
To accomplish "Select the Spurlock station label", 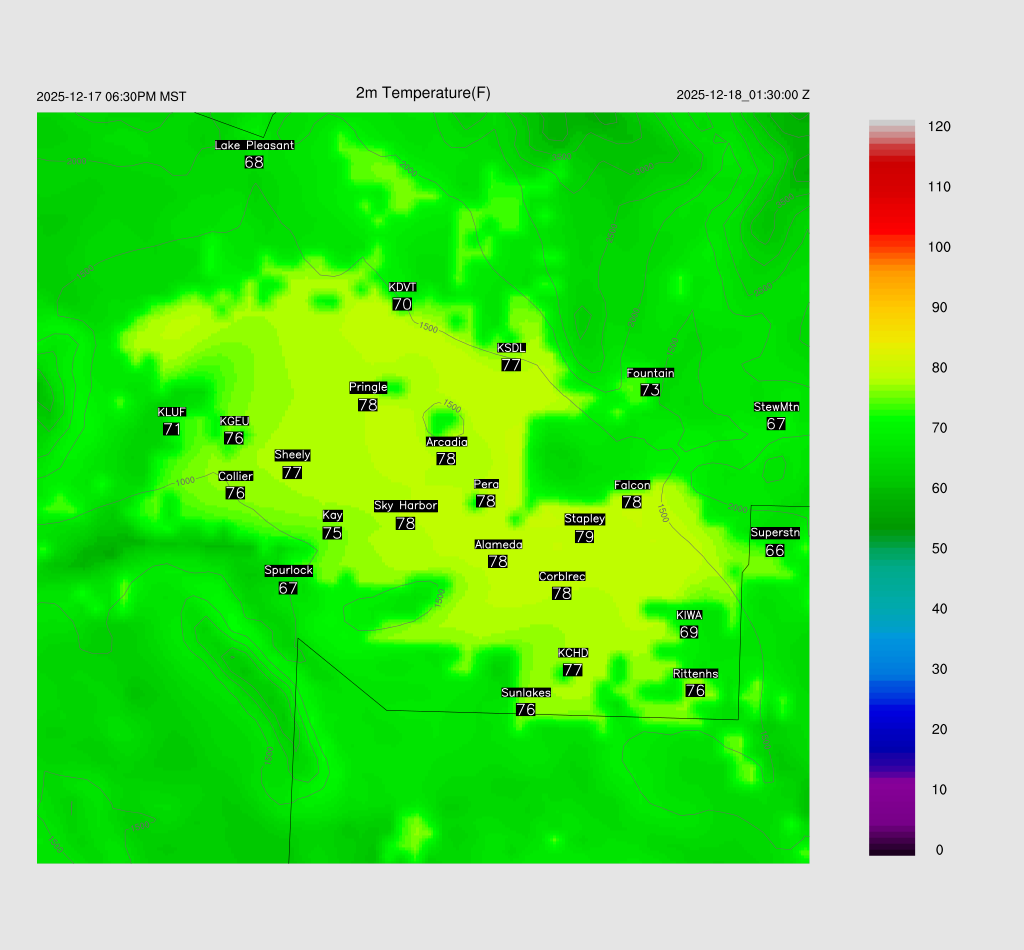I will pos(288,571).
